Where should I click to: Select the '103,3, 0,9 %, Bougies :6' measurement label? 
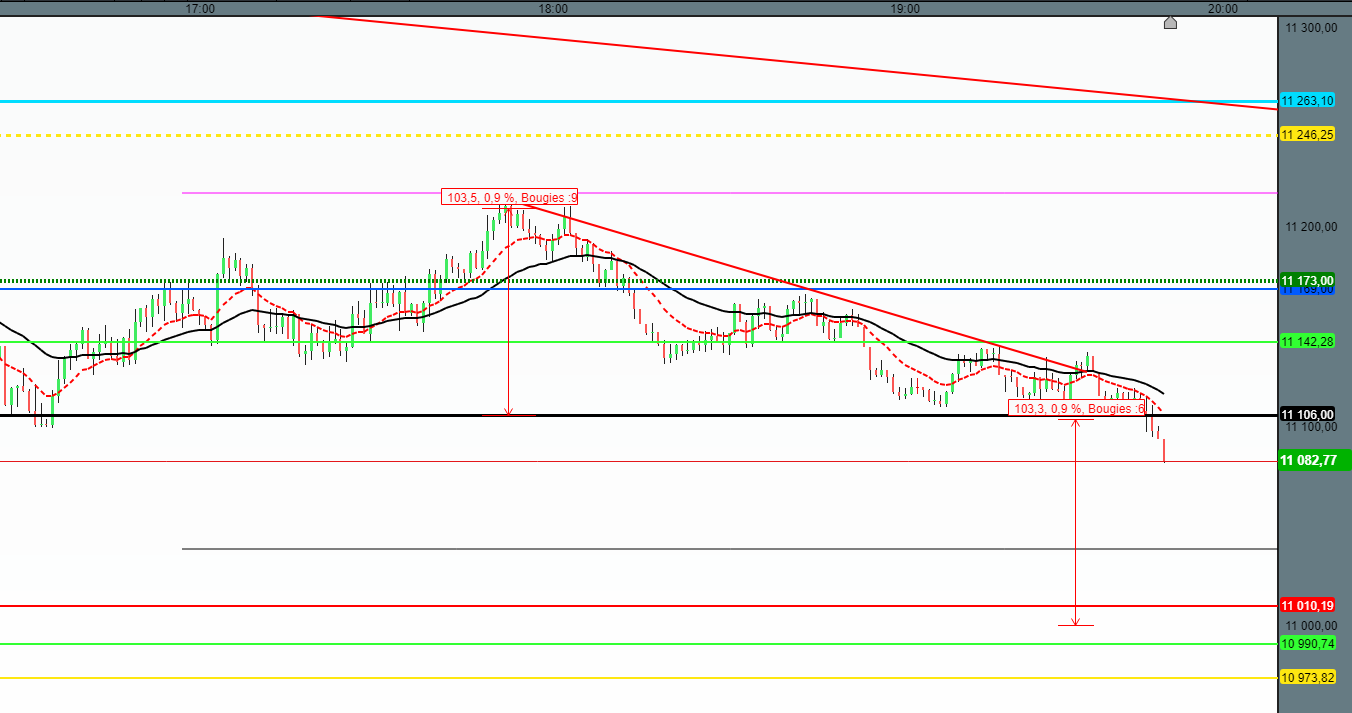(1078, 408)
